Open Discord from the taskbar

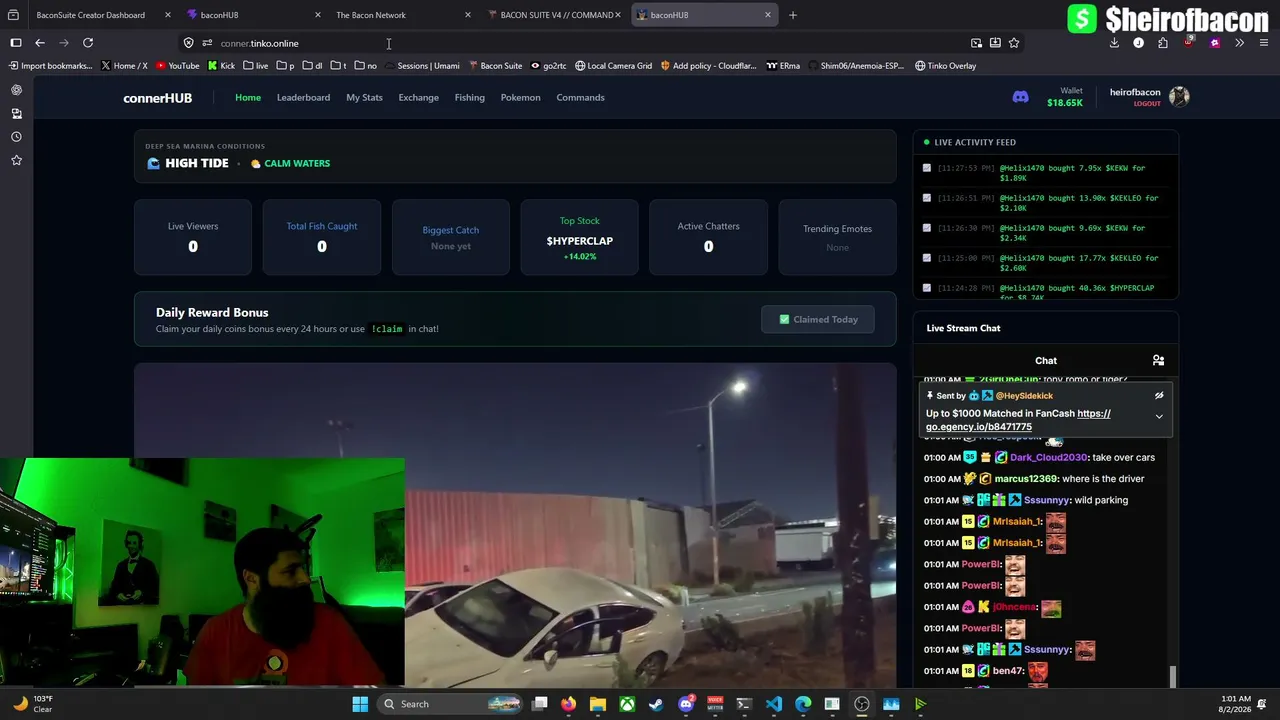(x=686, y=704)
